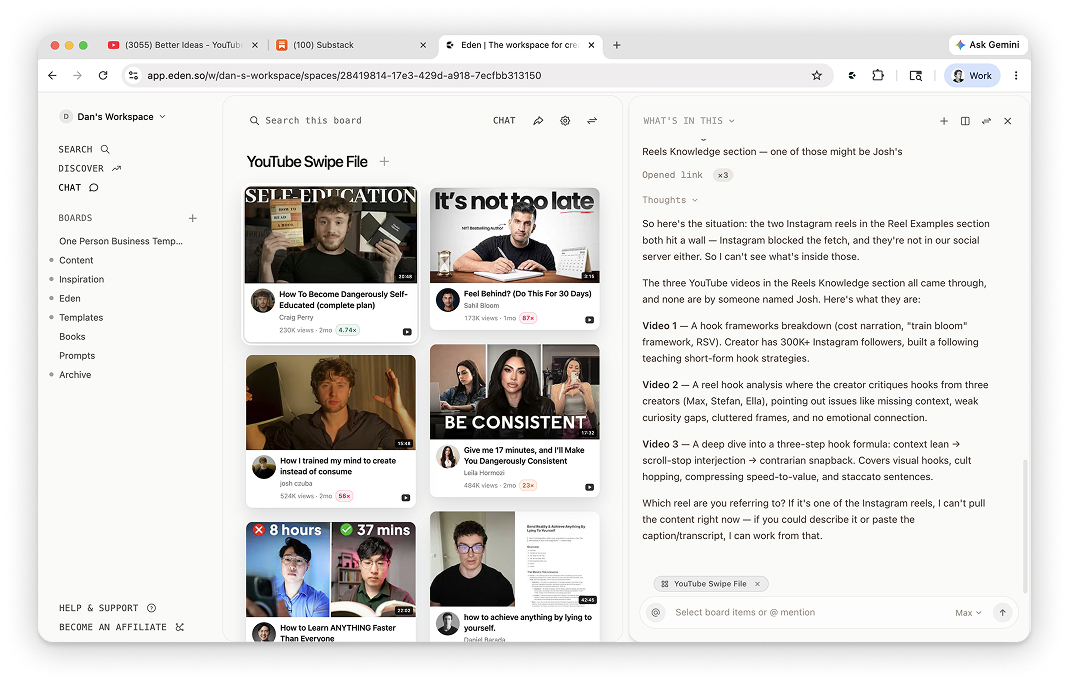Click the chat panel scrollbar
Viewport: 1069px width, 684px height.
click(1025, 526)
